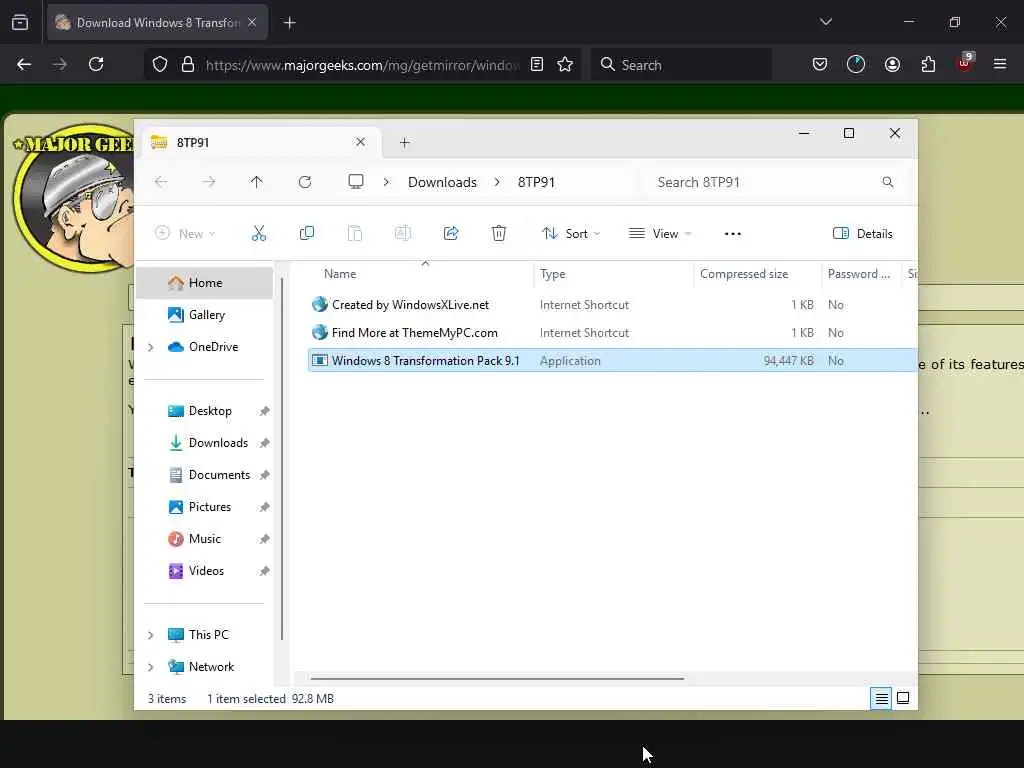This screenshot has height=768, width=1024.
Task: Open Videos quick access folder
Action: coord(196,571)
